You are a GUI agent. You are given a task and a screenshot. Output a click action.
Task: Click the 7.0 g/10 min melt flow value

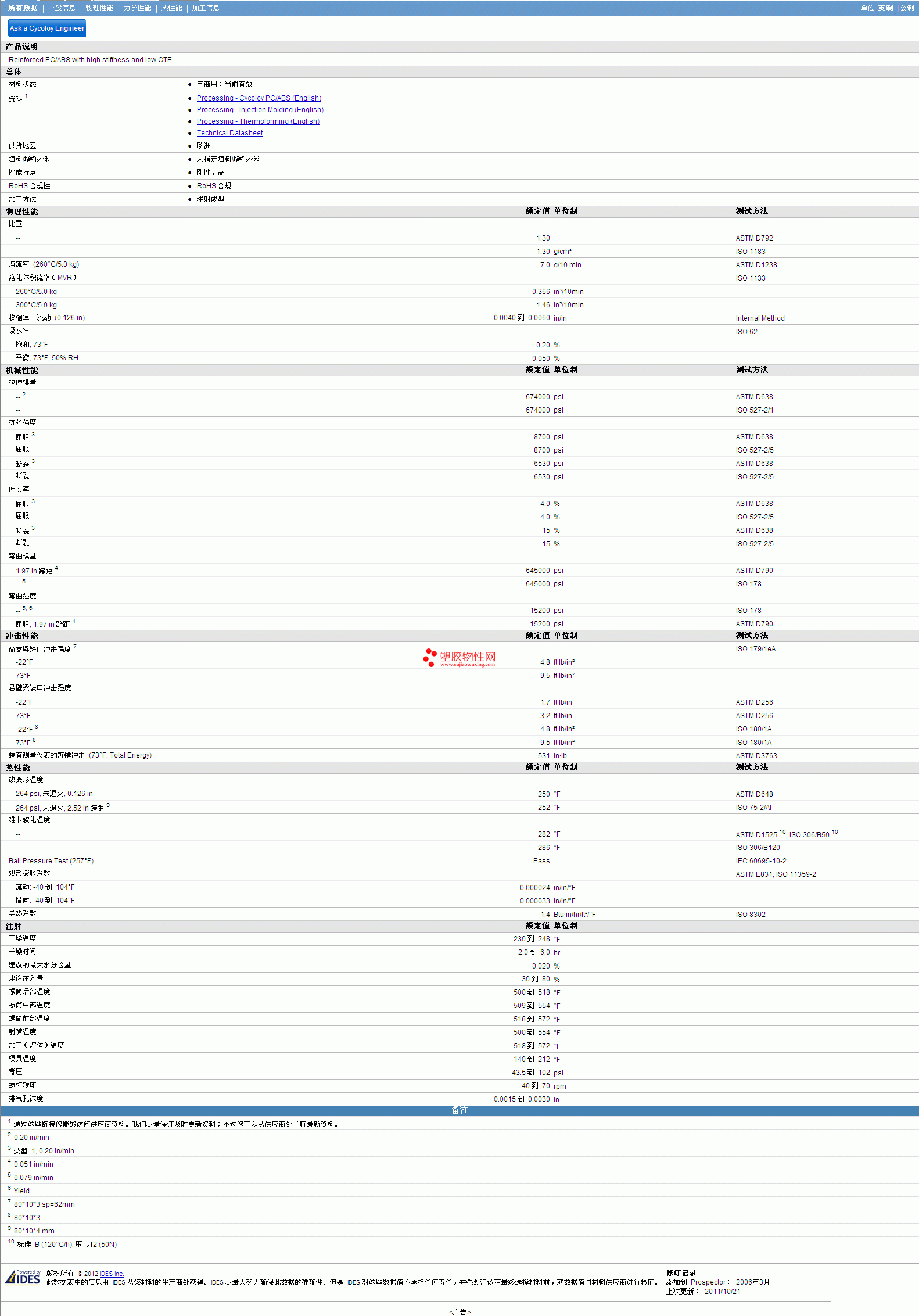pyautogui.click(x=561, y=265)
